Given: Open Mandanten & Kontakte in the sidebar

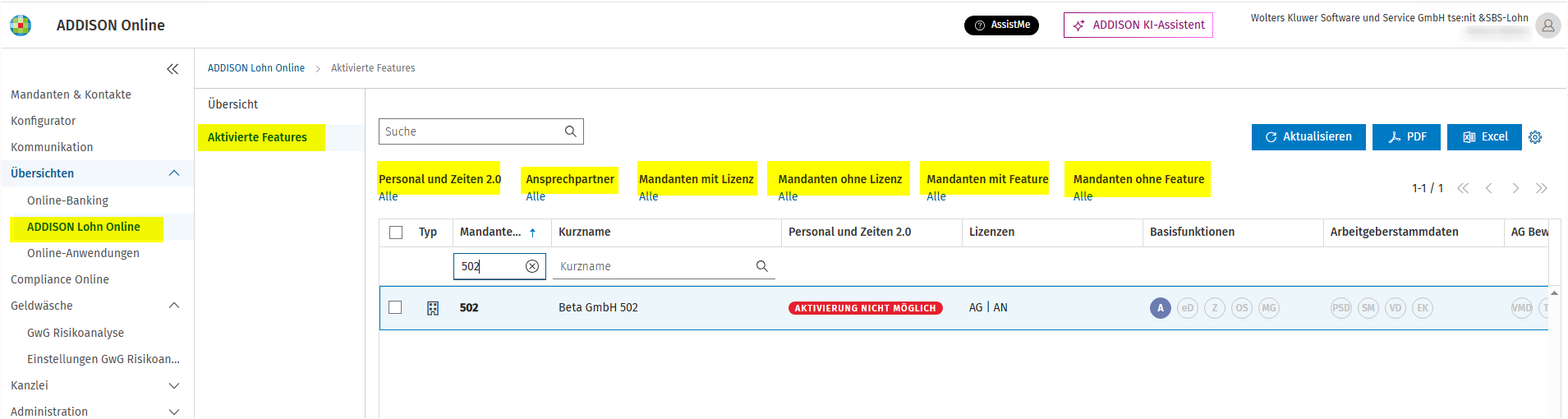Looking at the screenshot, I should [71, 94].
